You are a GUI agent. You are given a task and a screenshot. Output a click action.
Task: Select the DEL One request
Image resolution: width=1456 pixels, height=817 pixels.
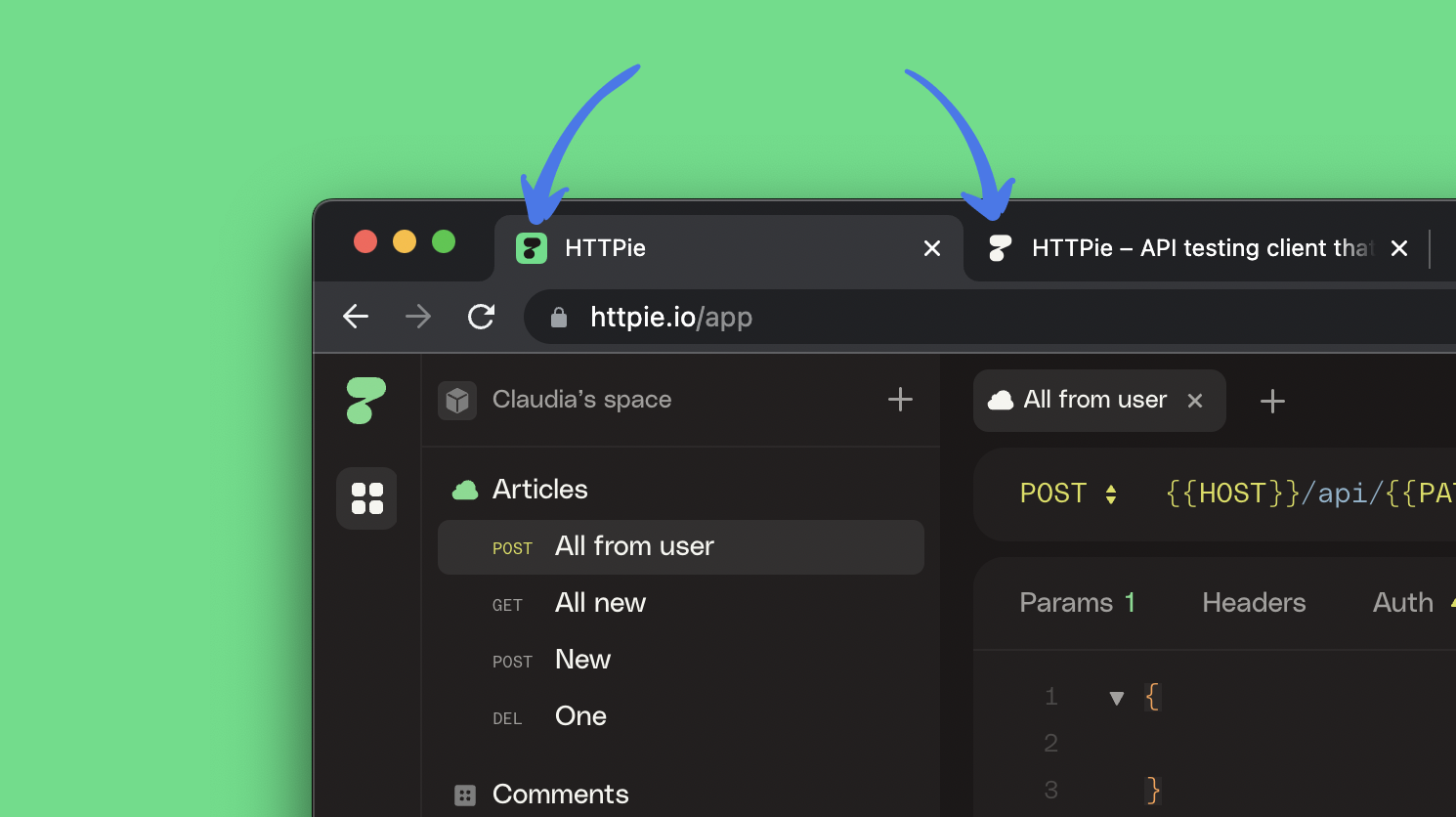point(580,717)
